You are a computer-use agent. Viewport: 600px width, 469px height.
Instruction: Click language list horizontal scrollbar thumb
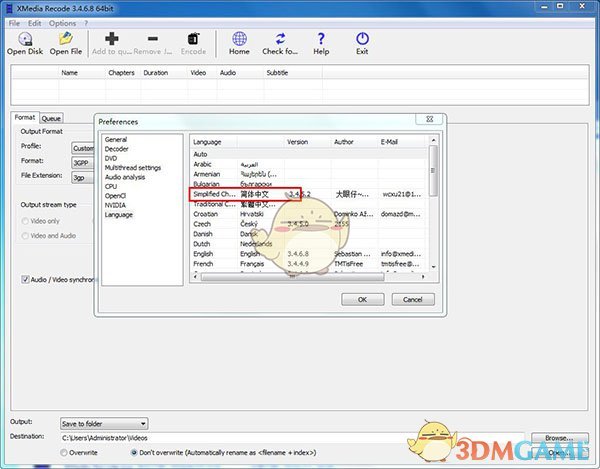point(292,277)
